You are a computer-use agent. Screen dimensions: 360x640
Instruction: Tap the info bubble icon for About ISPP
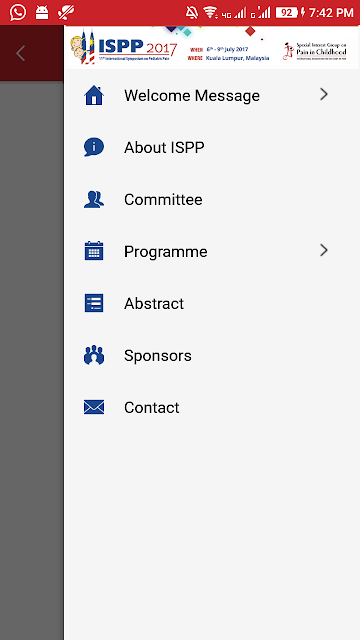click(x=94, y=147)
